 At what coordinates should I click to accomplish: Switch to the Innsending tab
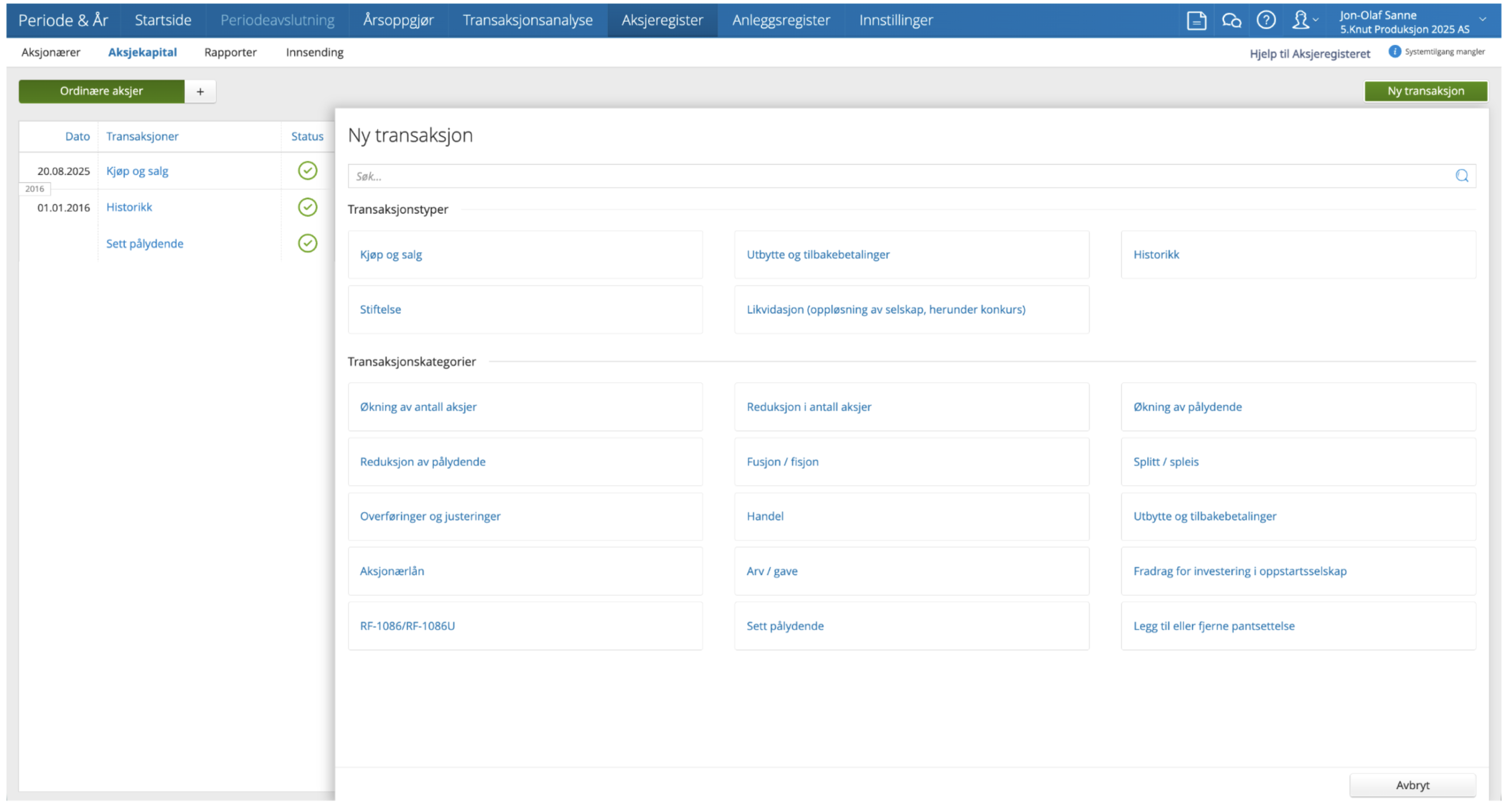[315, 52]
